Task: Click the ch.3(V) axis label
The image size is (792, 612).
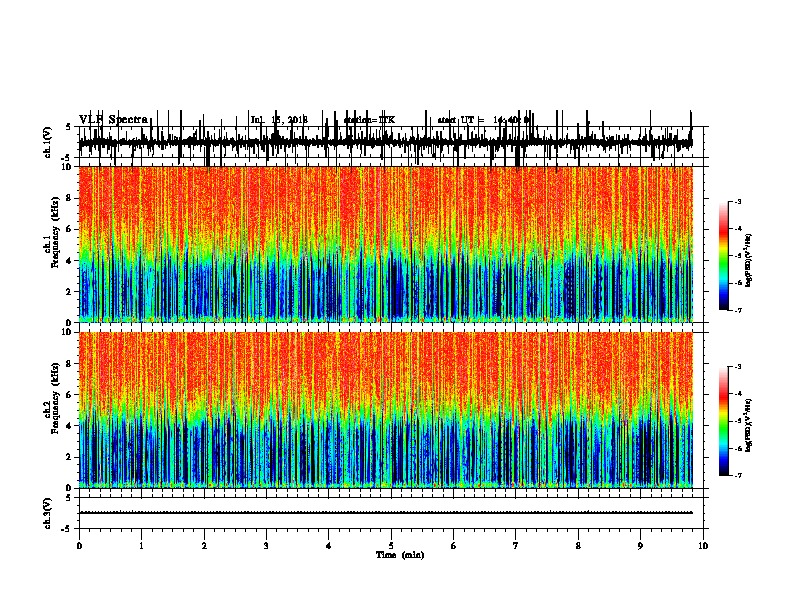Action: [48, 513]
